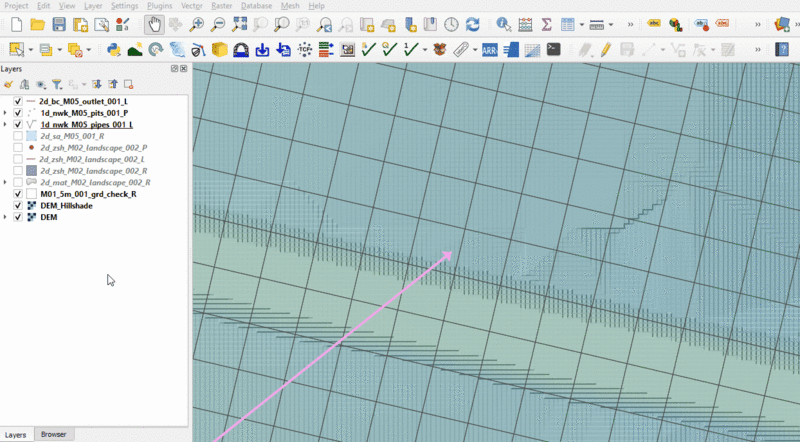Viewport: 800px width, 442px height.
Task: Expand the 1d_nwk_M05_pits_001_P layer tree
Action: [6, 113]
